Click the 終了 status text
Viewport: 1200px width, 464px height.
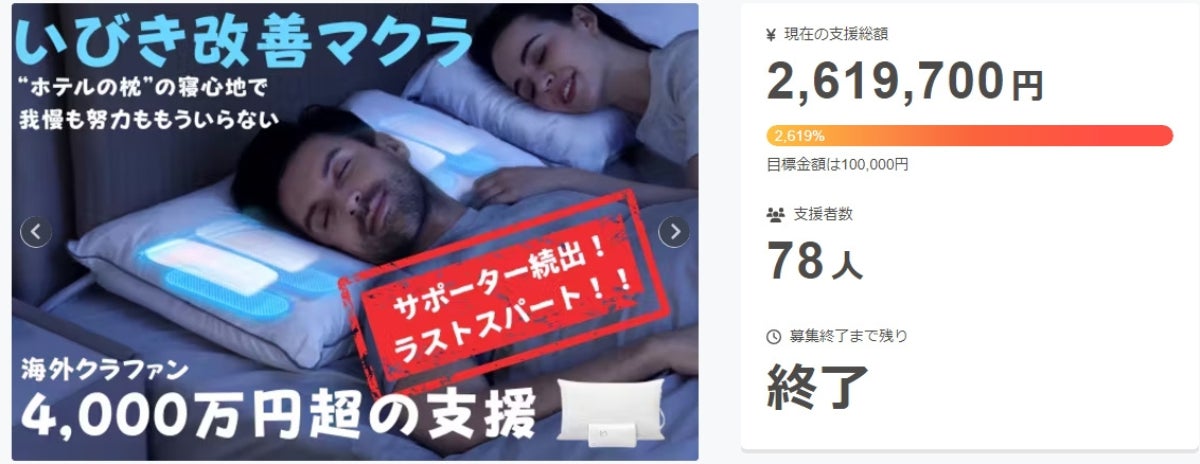(x=817, y=386)
